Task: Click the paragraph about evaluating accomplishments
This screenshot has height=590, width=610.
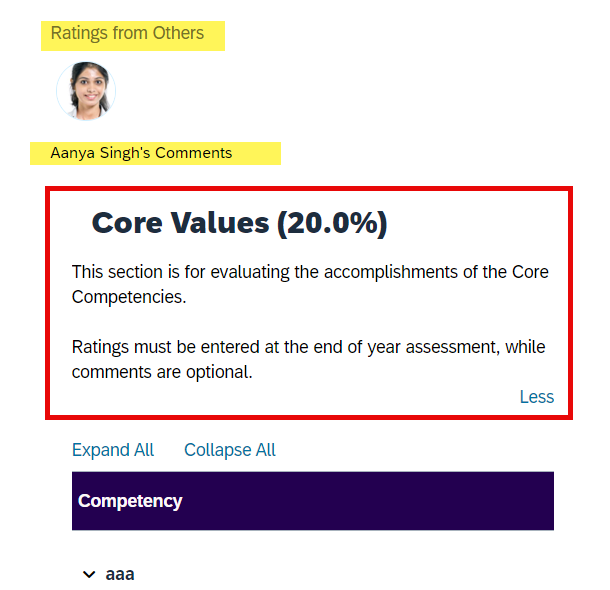Action: point(310,284)
